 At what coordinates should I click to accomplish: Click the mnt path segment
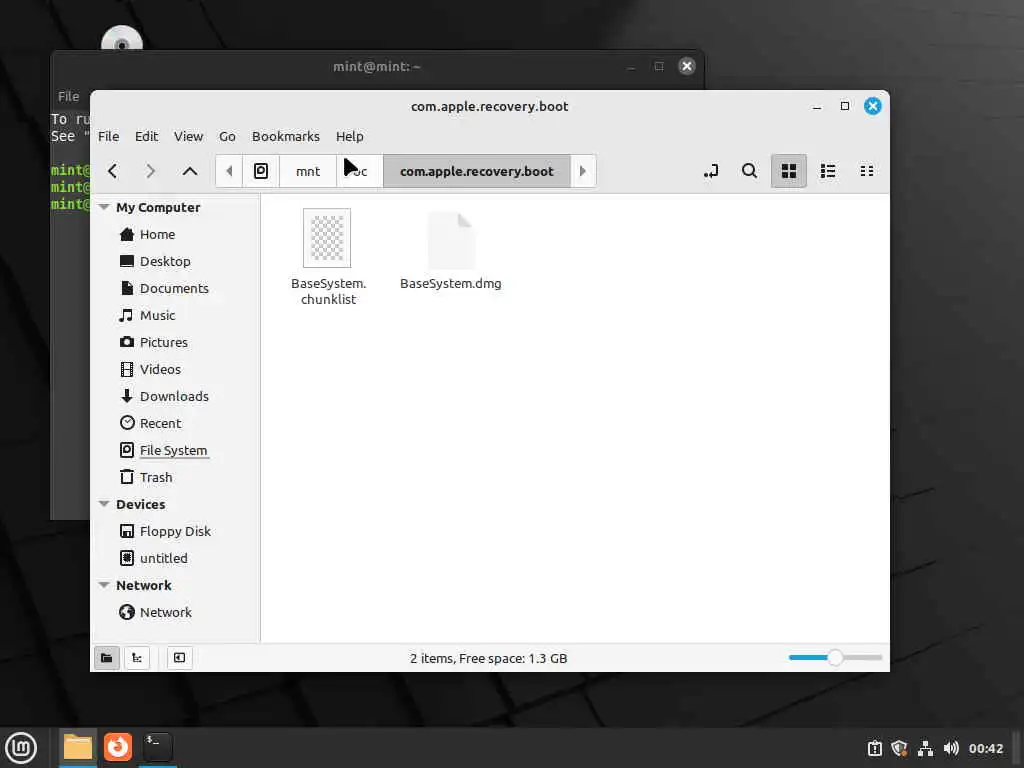(x=308, y=171)
